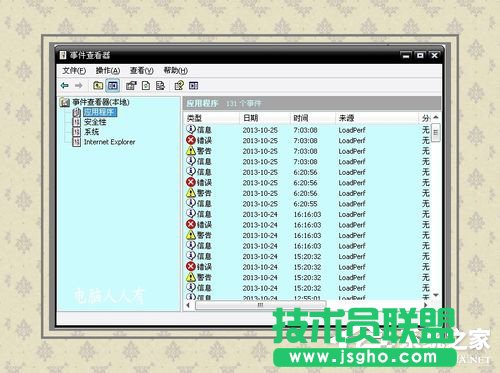This screenshot has height=373, width=500.
Task: Click the log icon beside 安全性
Action: coord(77,122)
